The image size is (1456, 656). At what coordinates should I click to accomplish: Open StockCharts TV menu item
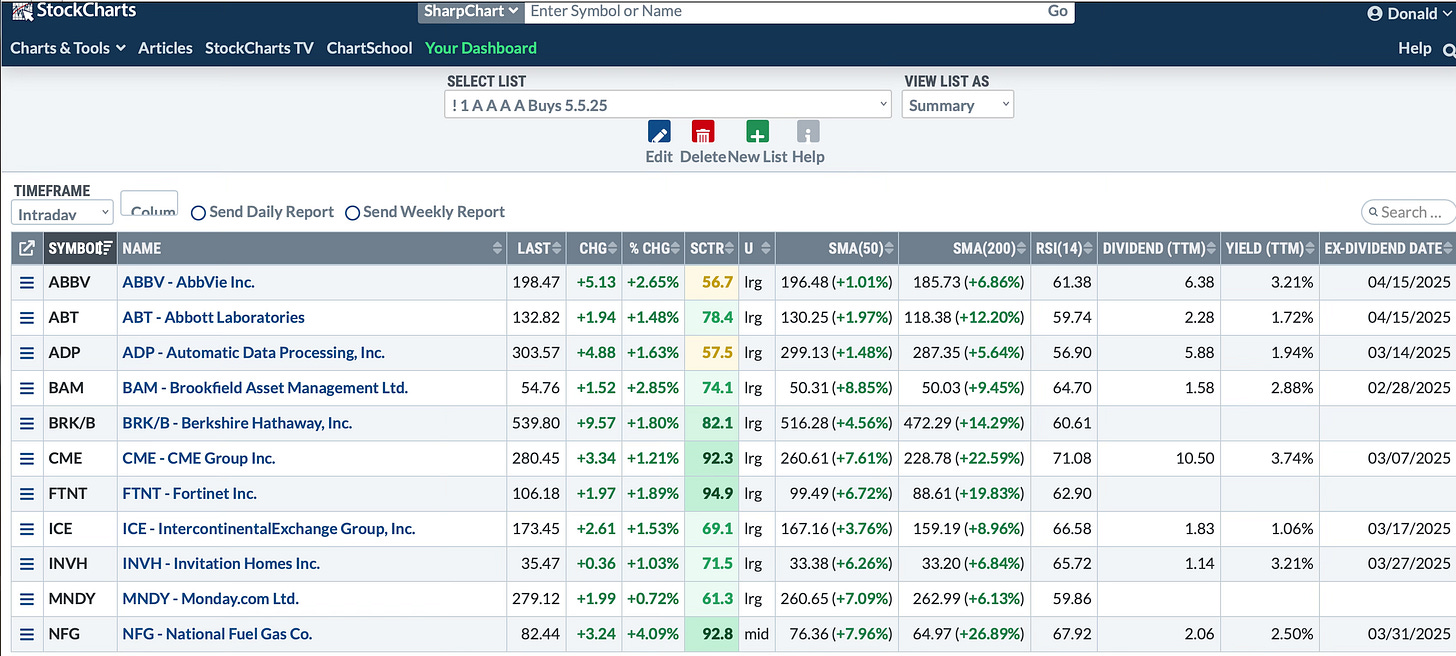coord(259,48)
